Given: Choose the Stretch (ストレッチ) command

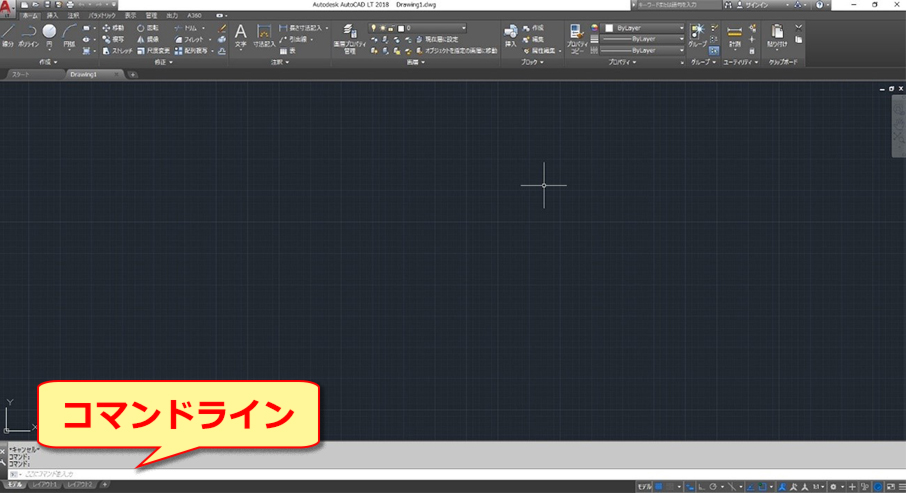Looking at the screenshot, I should 117,51.
